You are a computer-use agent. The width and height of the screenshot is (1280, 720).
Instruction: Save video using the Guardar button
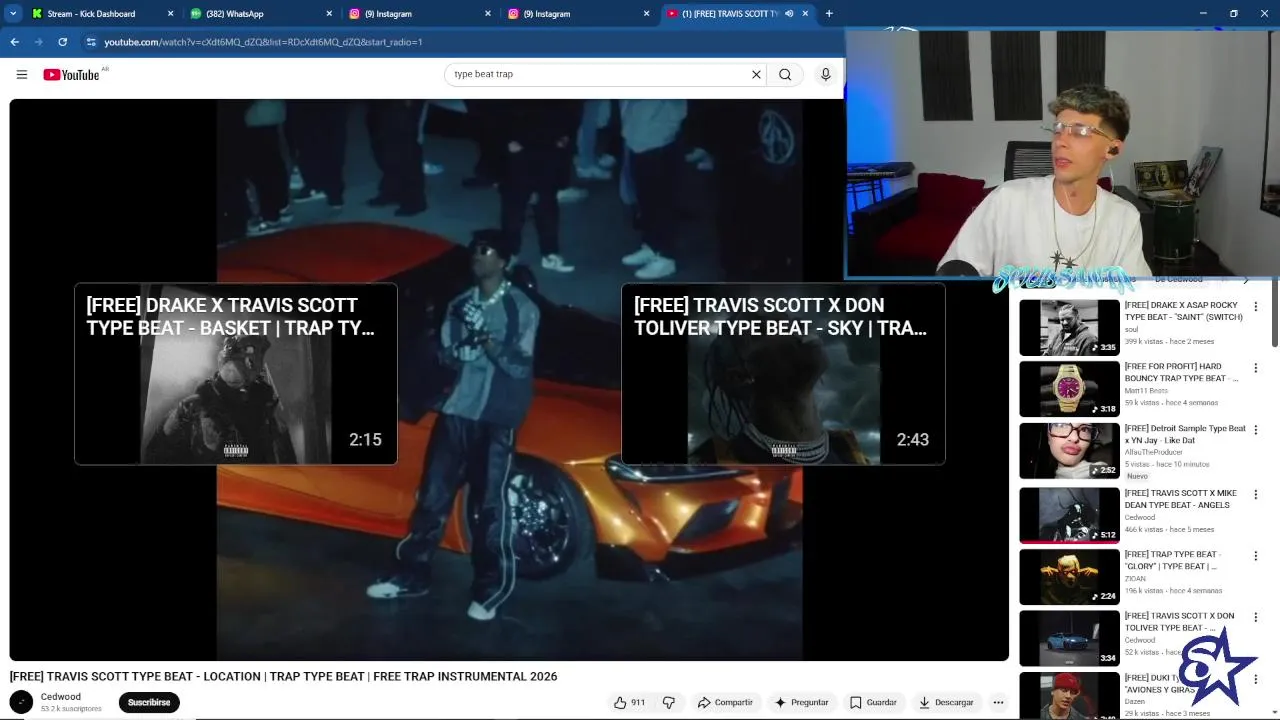(873, 702)
